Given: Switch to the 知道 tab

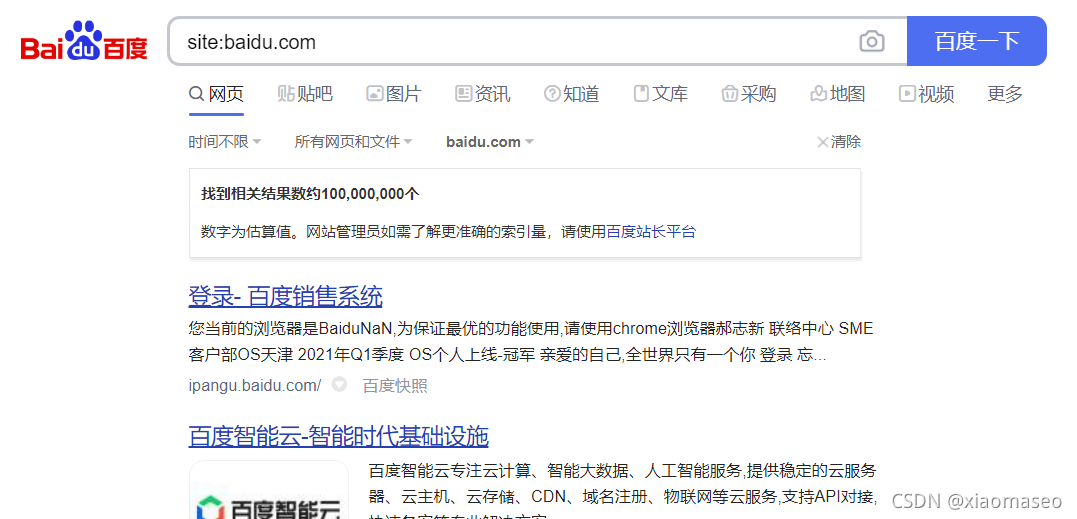Looking at the screenshot, I should pyautogui.click(x=571, y=94).
